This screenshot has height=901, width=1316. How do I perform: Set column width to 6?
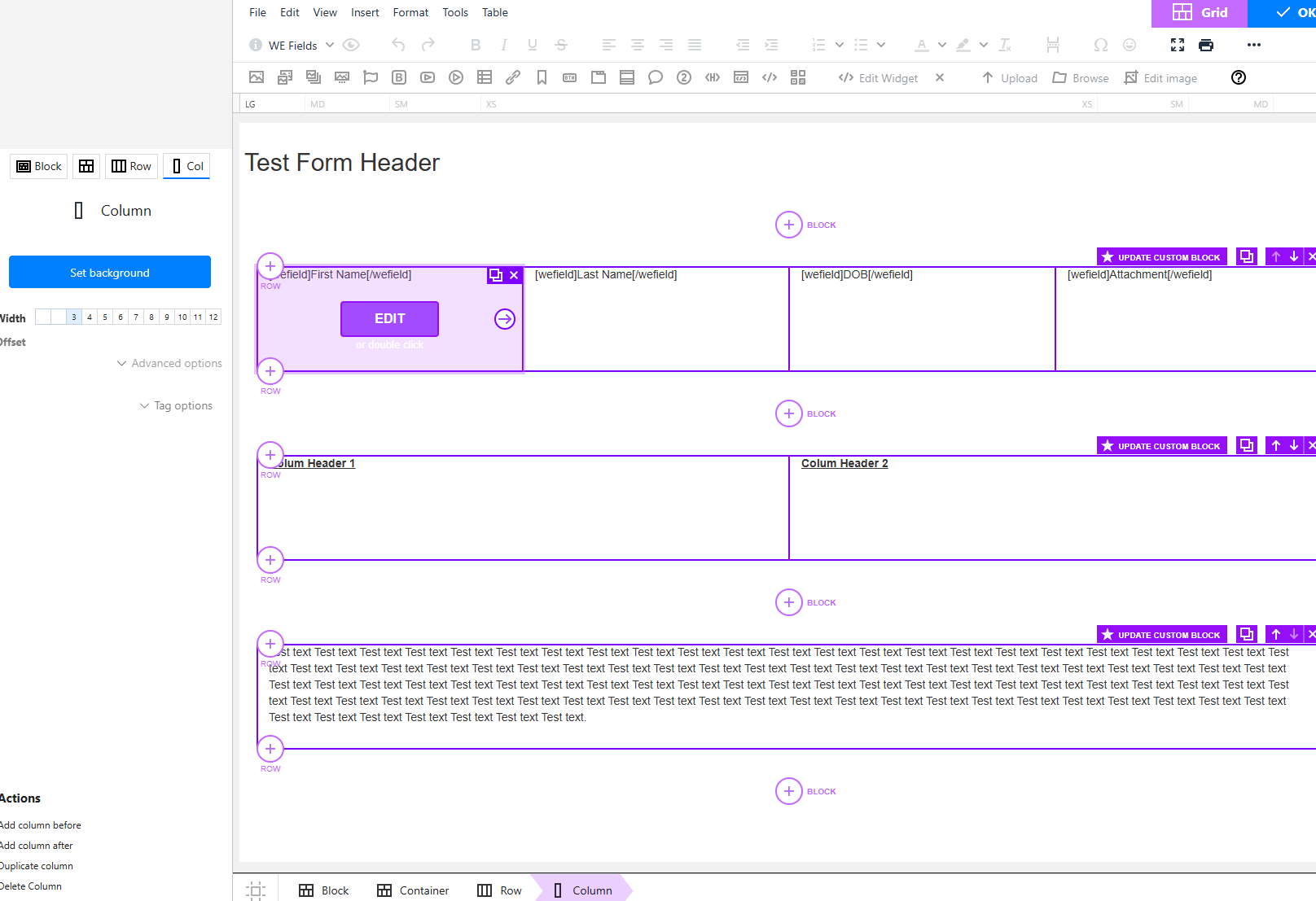[121, 317]
